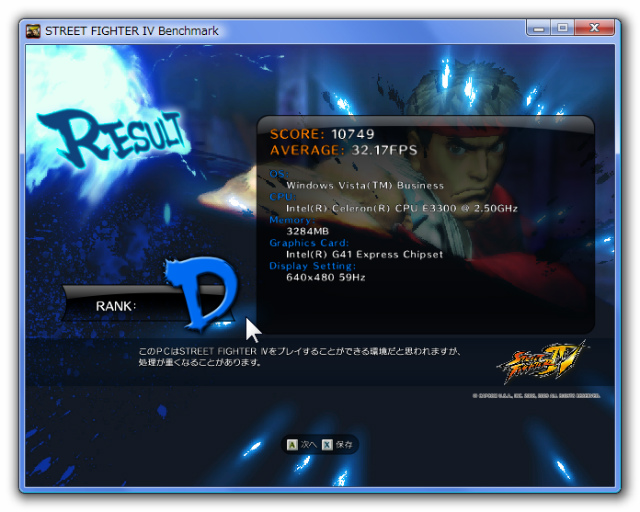Click the Display Setting: label
The image size is (640, 512).
(x=312, y=266)
